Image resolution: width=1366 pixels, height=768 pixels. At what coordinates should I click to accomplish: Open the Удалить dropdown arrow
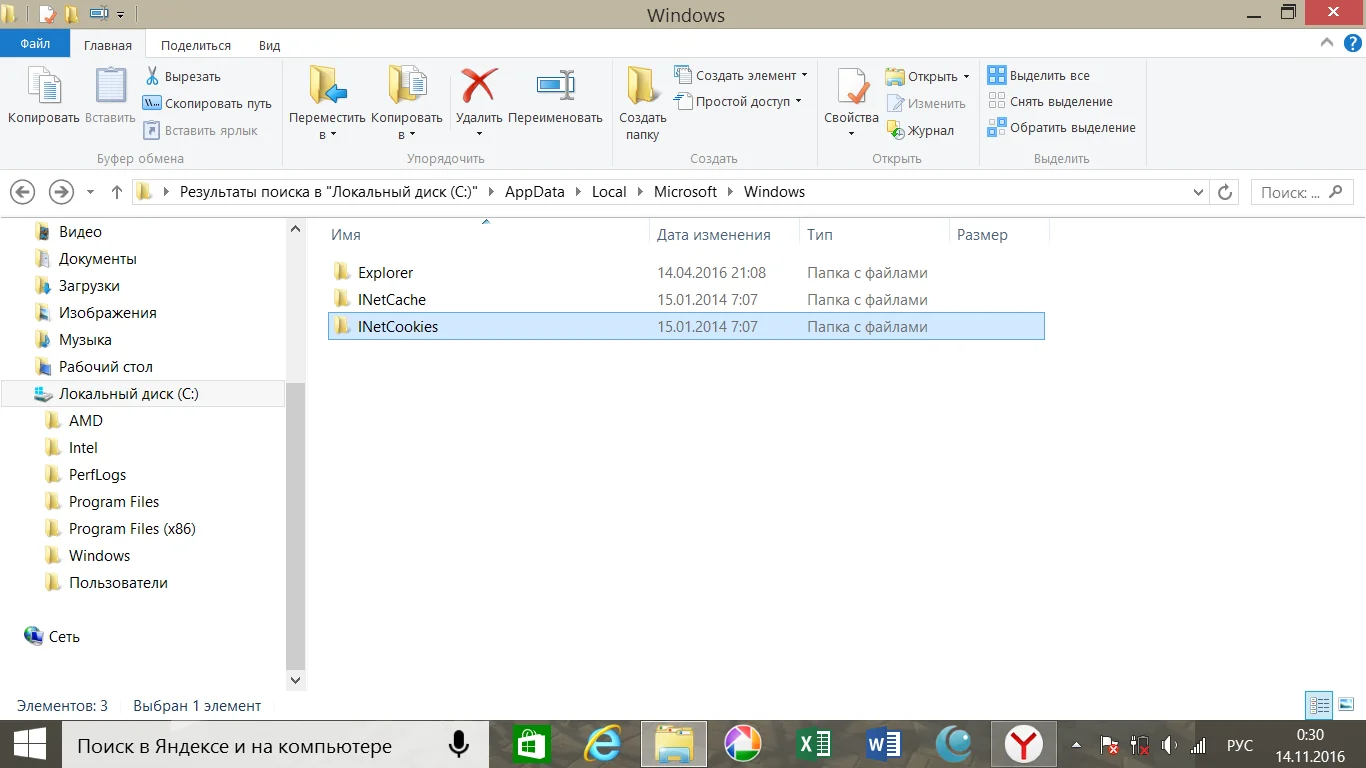(479, 134)
